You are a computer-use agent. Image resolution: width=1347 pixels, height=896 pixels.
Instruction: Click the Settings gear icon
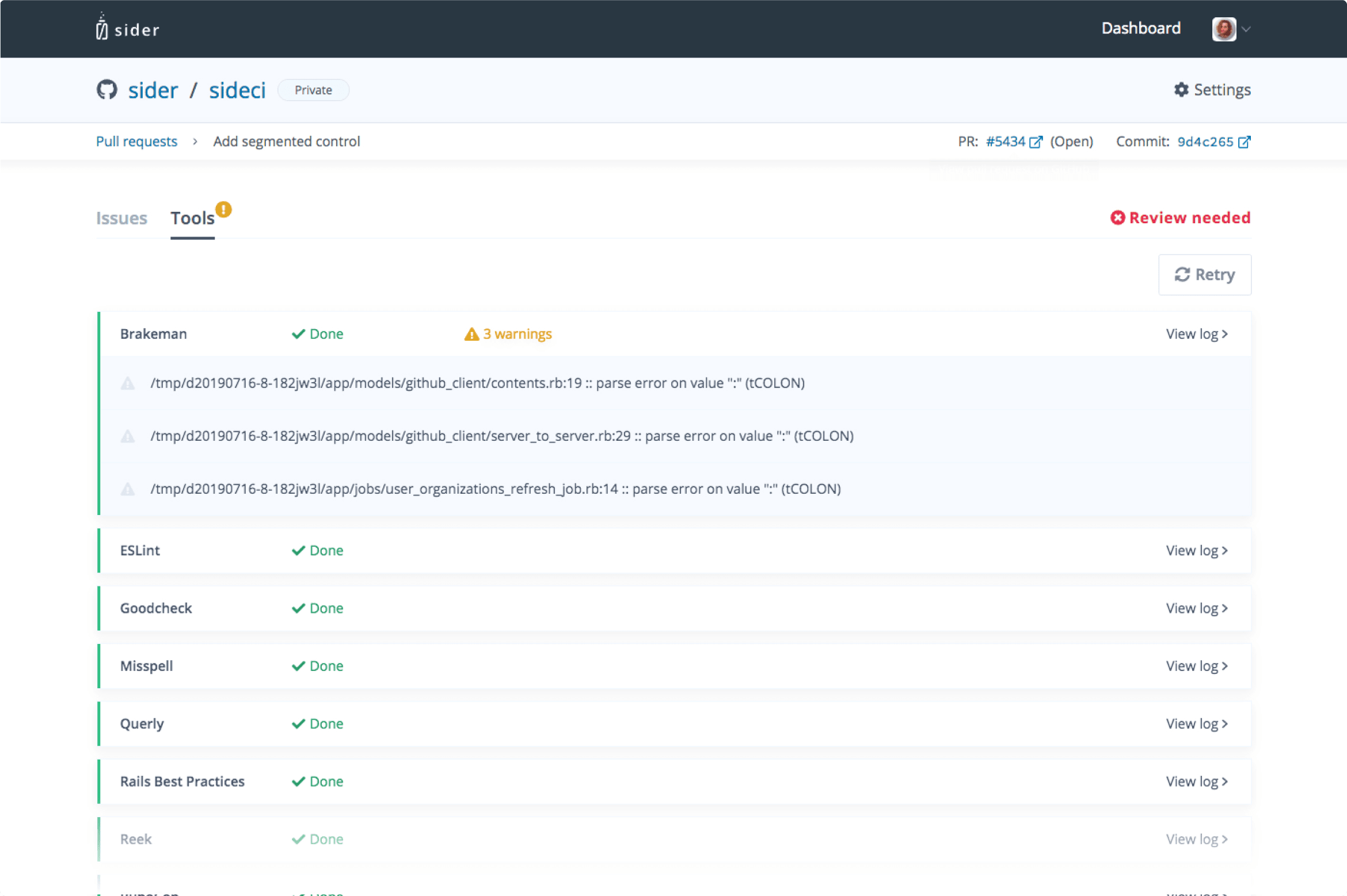pyautogui.click(x=1181, y=90)
